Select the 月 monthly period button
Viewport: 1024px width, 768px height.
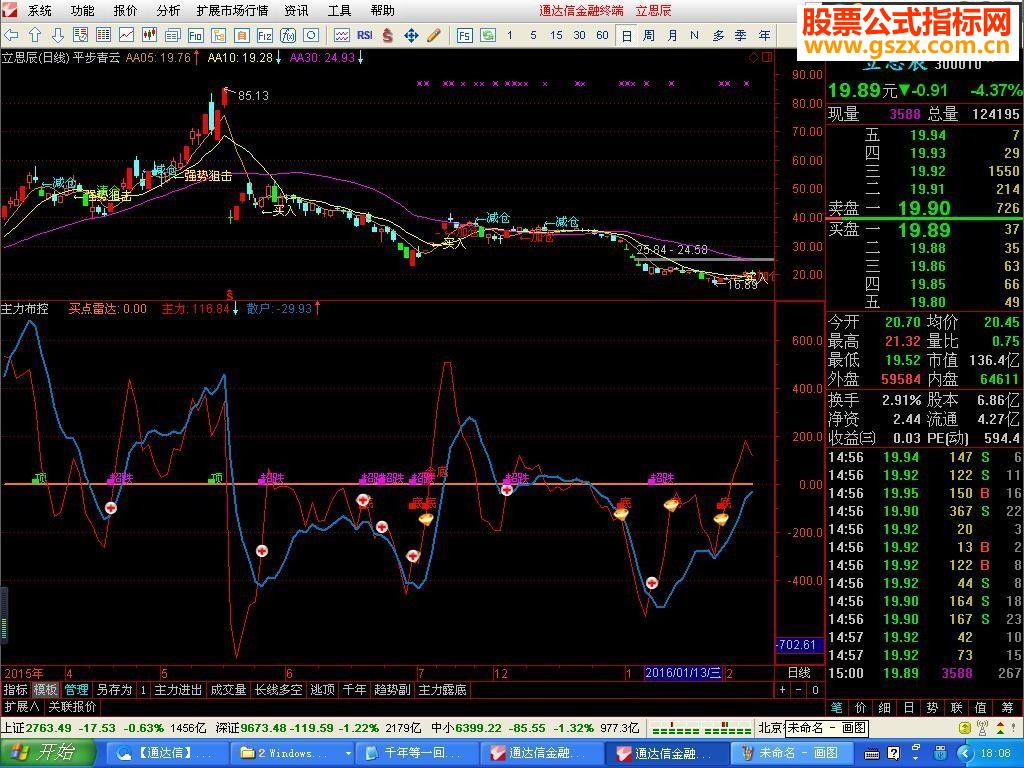pos(672,35)
